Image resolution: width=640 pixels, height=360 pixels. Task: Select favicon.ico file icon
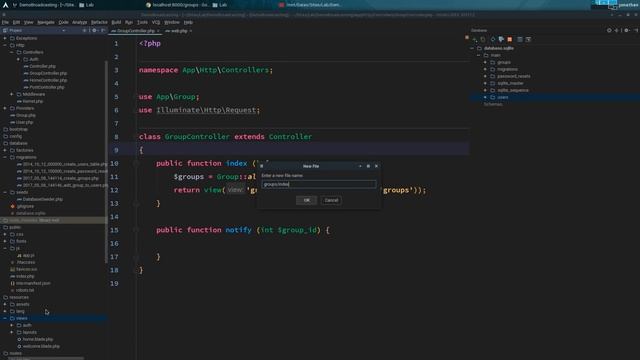coord(12,269)
